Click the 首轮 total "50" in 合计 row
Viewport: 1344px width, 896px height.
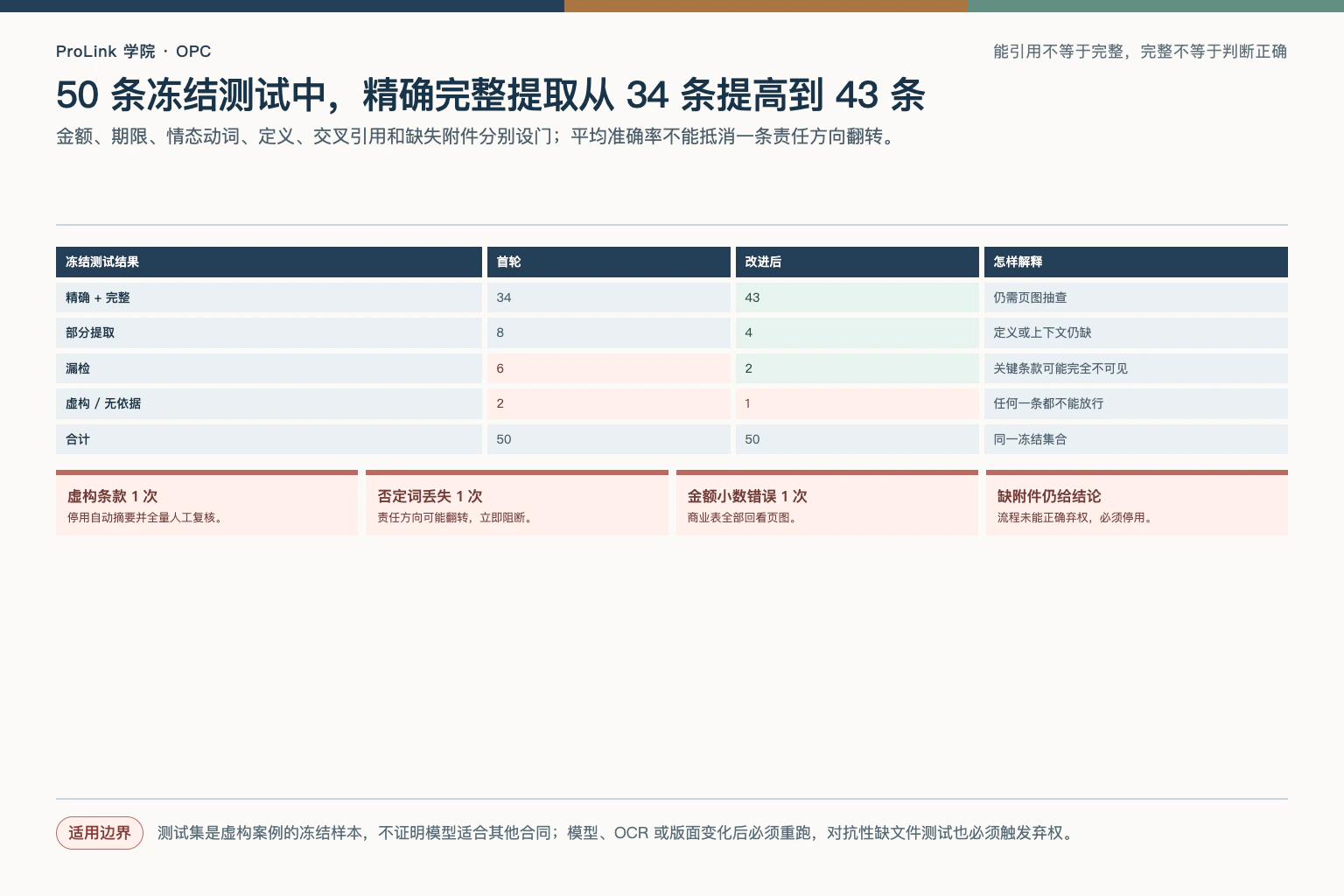[504, 439]
